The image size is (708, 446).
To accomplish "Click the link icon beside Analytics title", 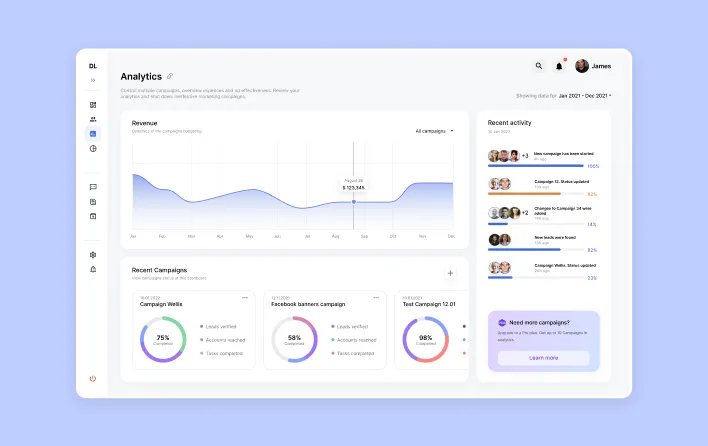I will point(170,76).
